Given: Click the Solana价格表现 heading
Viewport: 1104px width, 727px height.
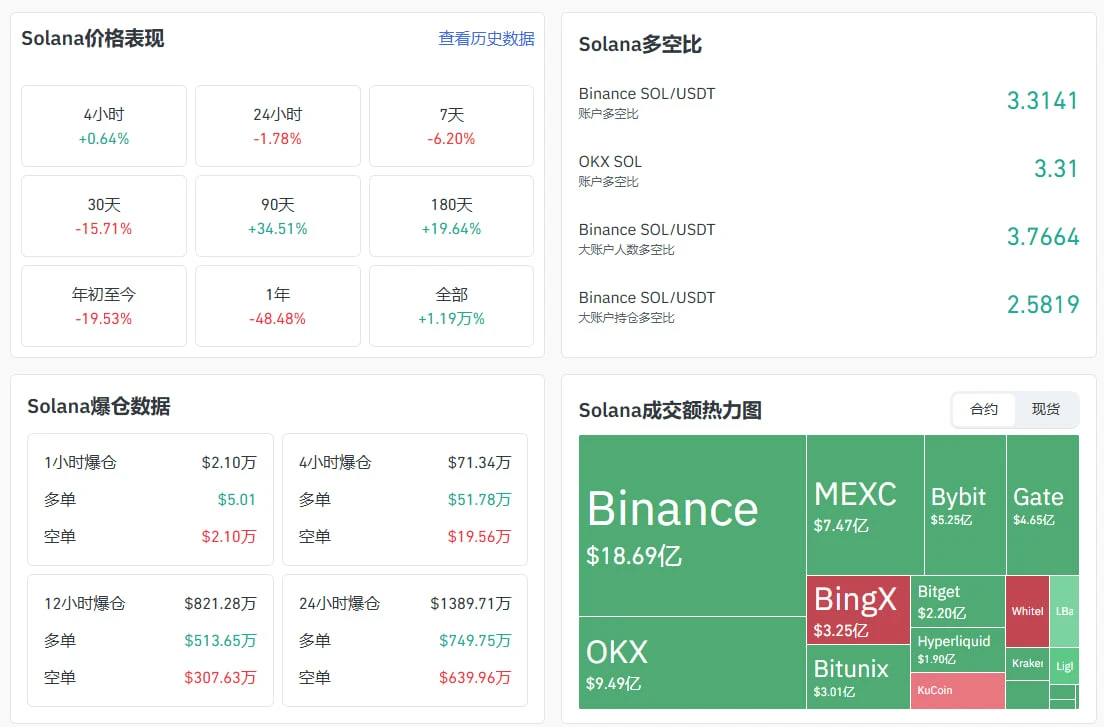Looking at the screenshot, I should [92, 38].
